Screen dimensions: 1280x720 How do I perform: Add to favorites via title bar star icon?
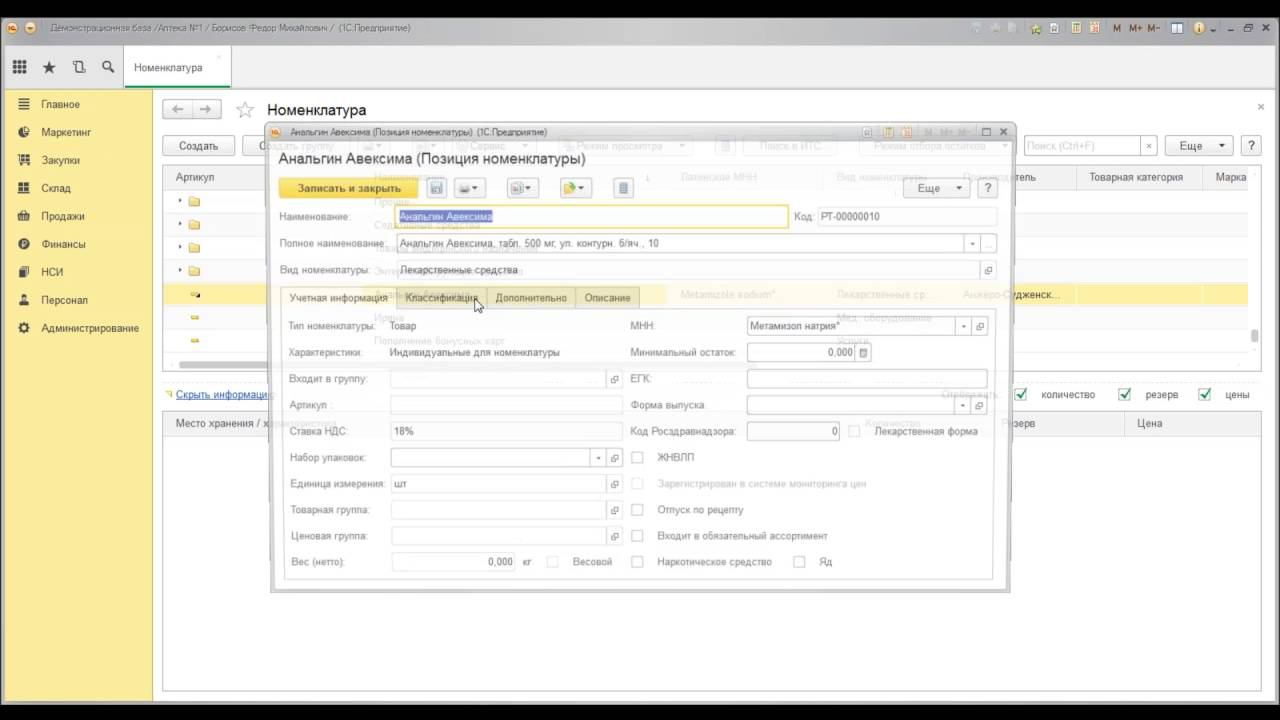(x=1036, y=28)
